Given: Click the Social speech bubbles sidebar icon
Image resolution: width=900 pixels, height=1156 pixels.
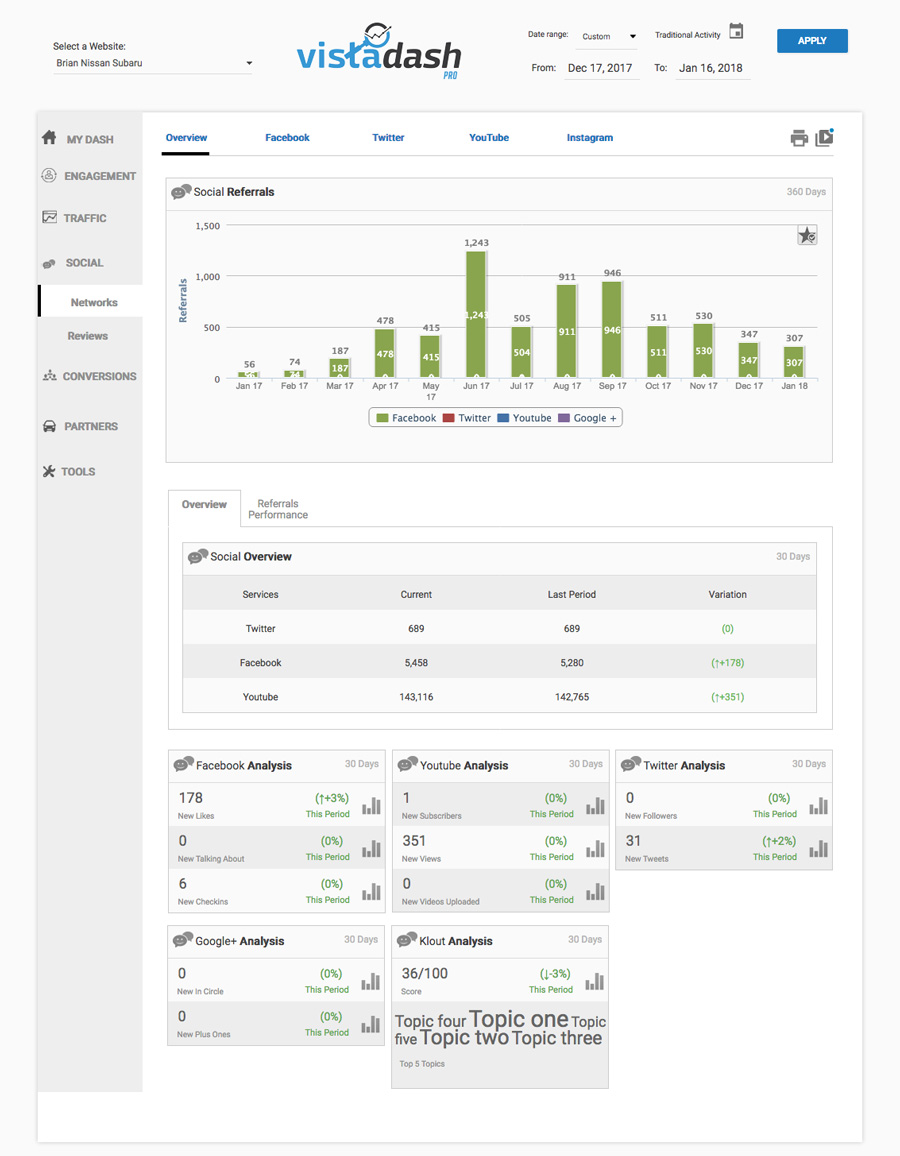Looking at the screenshot, I should [x=49, y=263].
